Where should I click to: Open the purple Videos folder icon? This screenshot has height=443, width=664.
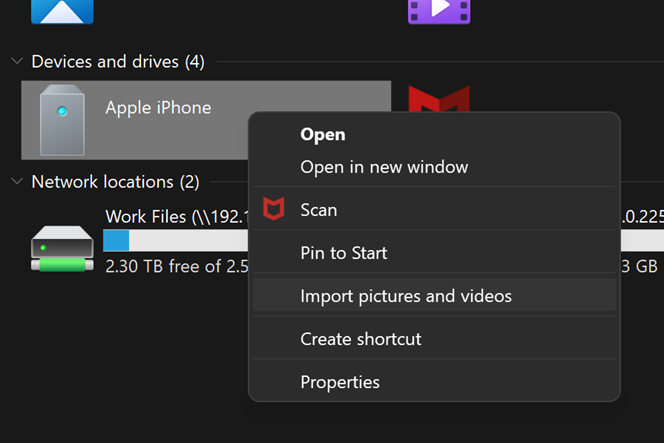click(x=439, y=11)
